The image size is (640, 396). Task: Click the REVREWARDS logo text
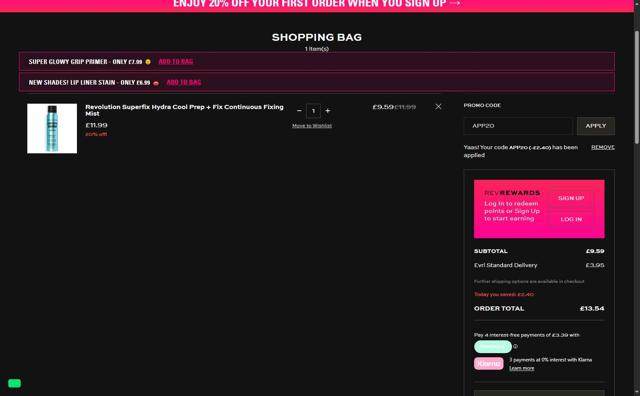tap(512, 193)
